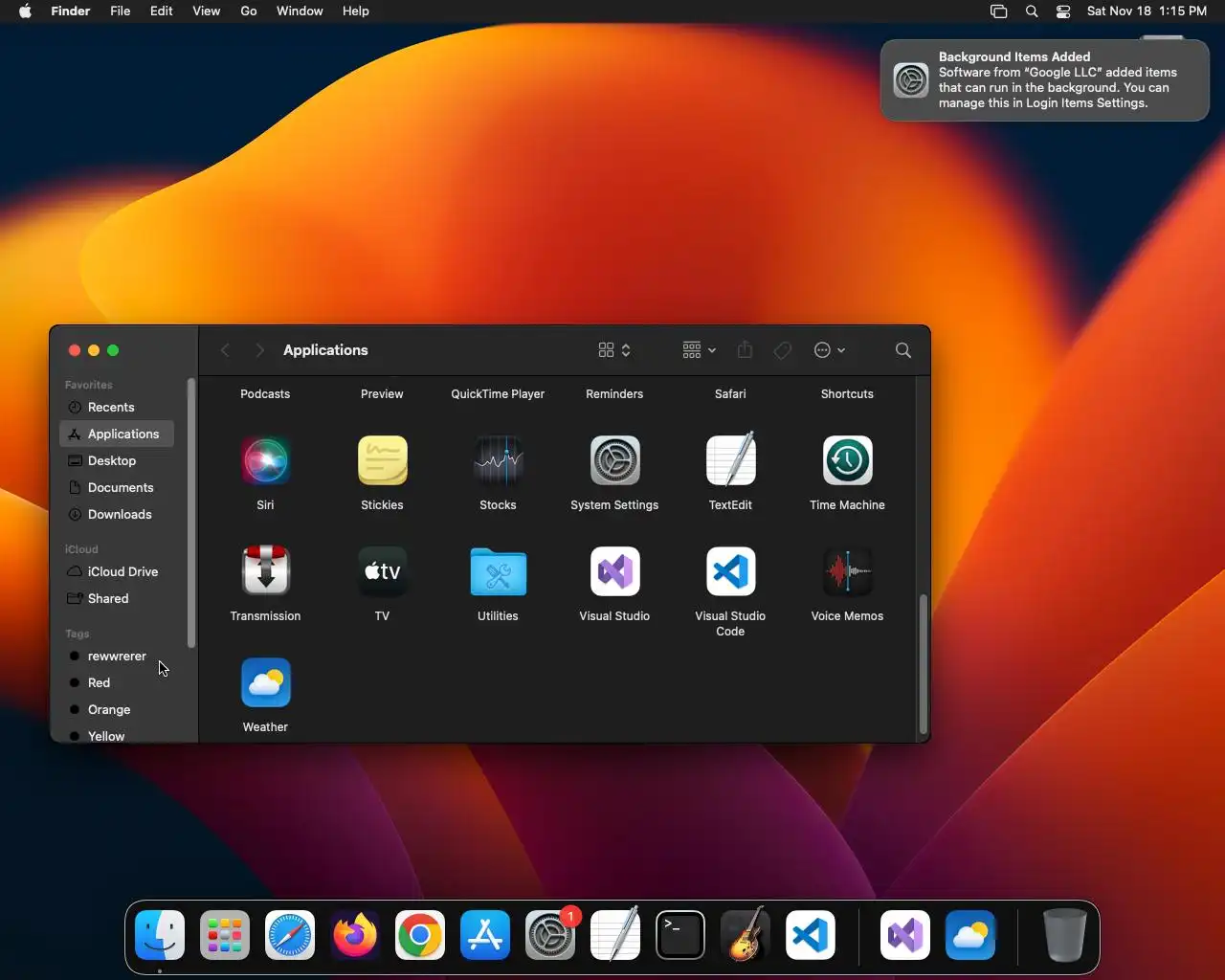Click the Background Items Added notification
The width and height of the screenshot is (1225, 980).
pos(1044,80)
